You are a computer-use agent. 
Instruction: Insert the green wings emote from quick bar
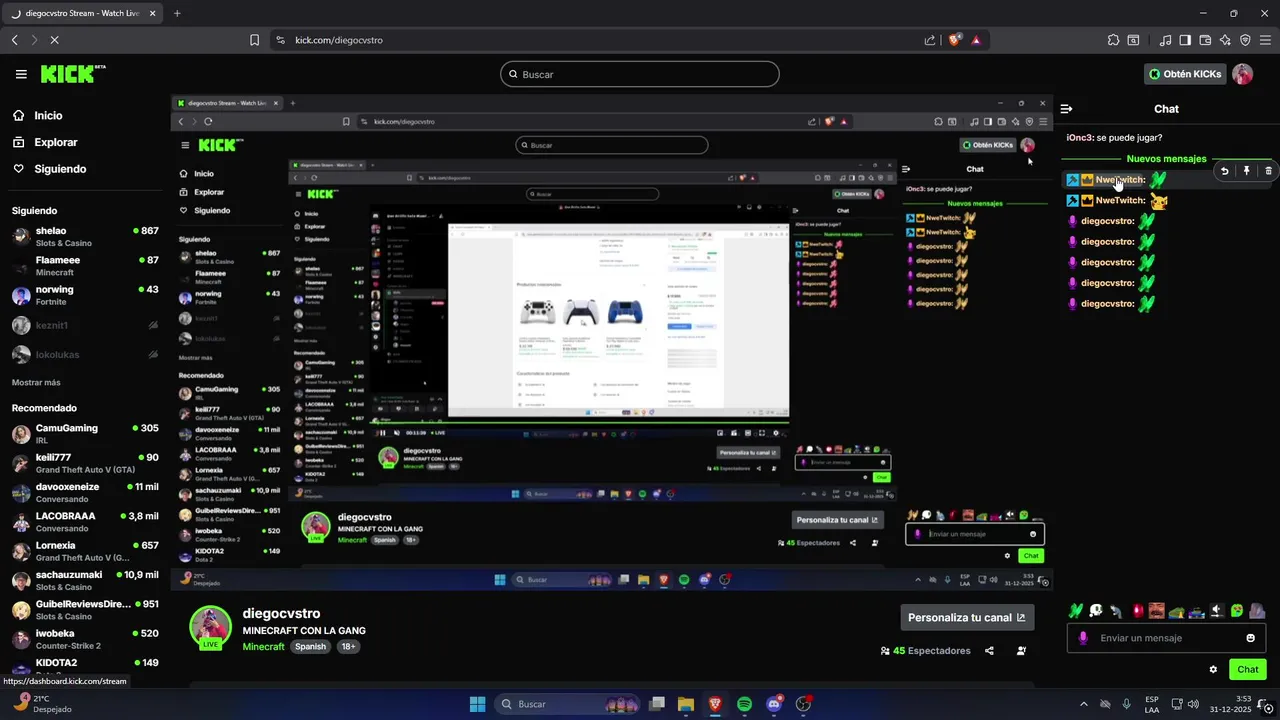(1075, 611)
